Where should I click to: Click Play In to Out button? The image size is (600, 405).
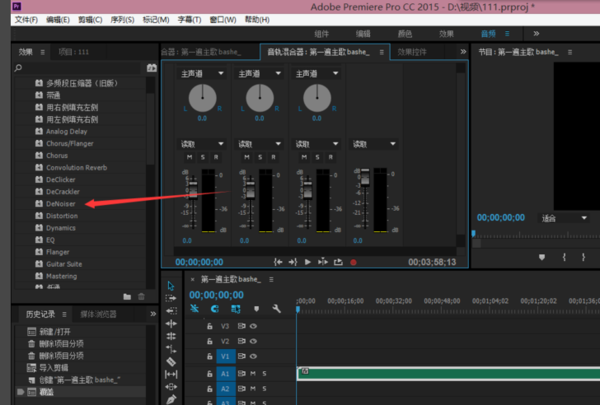click(x=323, y=262)
